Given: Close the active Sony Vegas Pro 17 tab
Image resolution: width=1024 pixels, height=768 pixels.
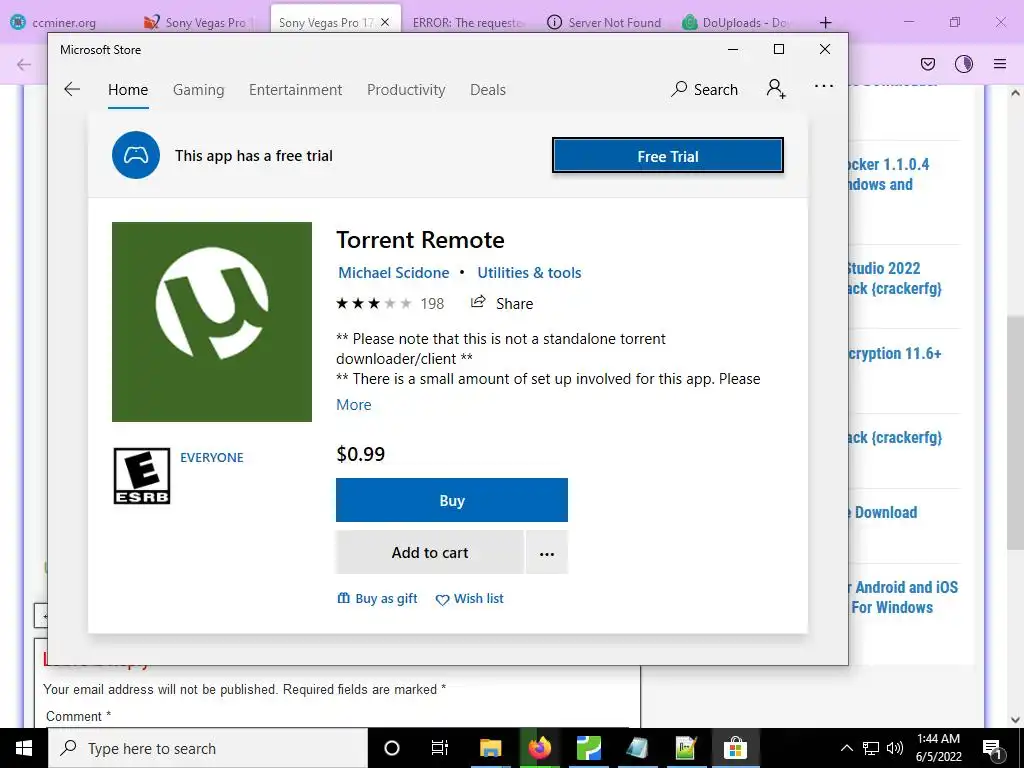Looking at the screenshot, I should [385, 22].
